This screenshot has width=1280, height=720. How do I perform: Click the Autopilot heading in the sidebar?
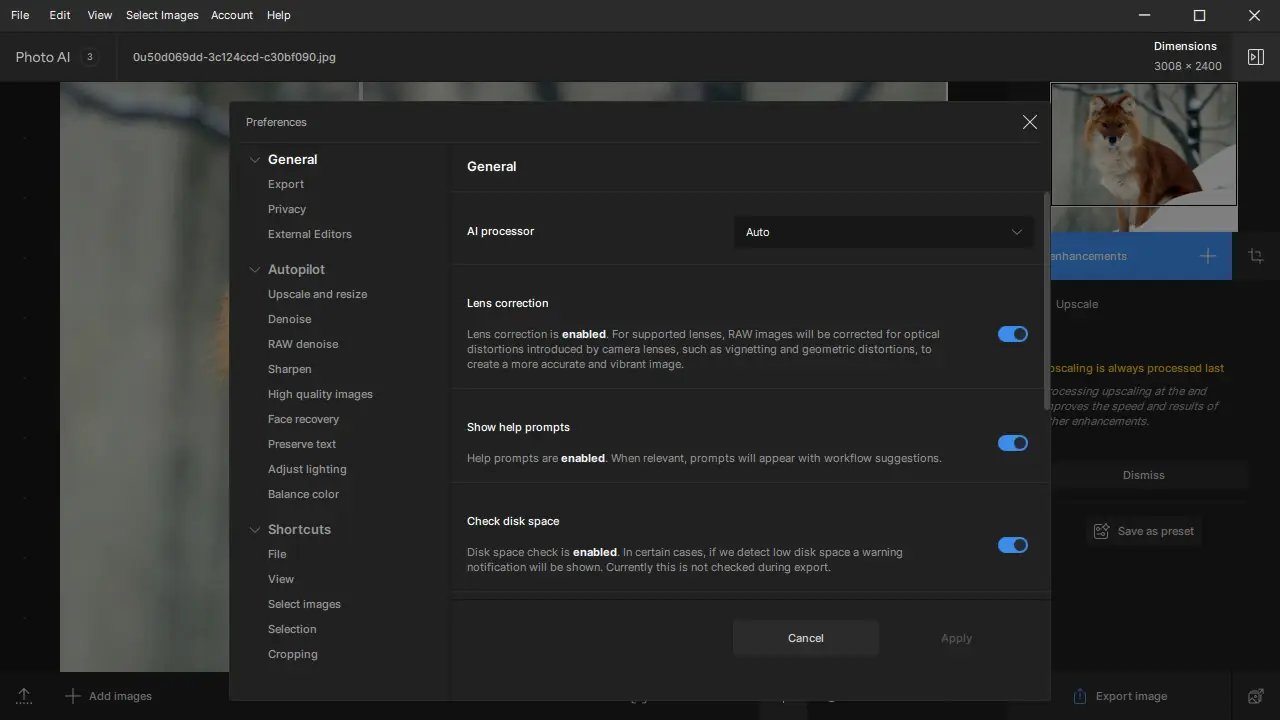point(296,269)
